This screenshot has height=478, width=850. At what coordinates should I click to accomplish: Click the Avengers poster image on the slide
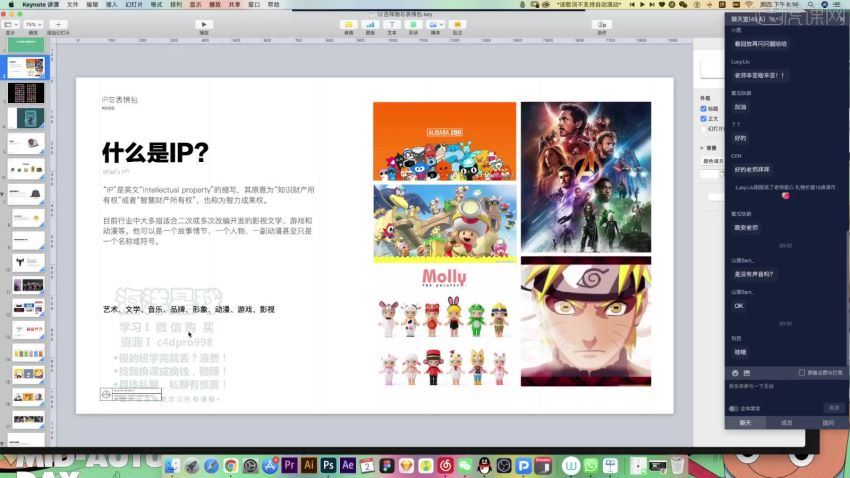(x=586, y=177)
